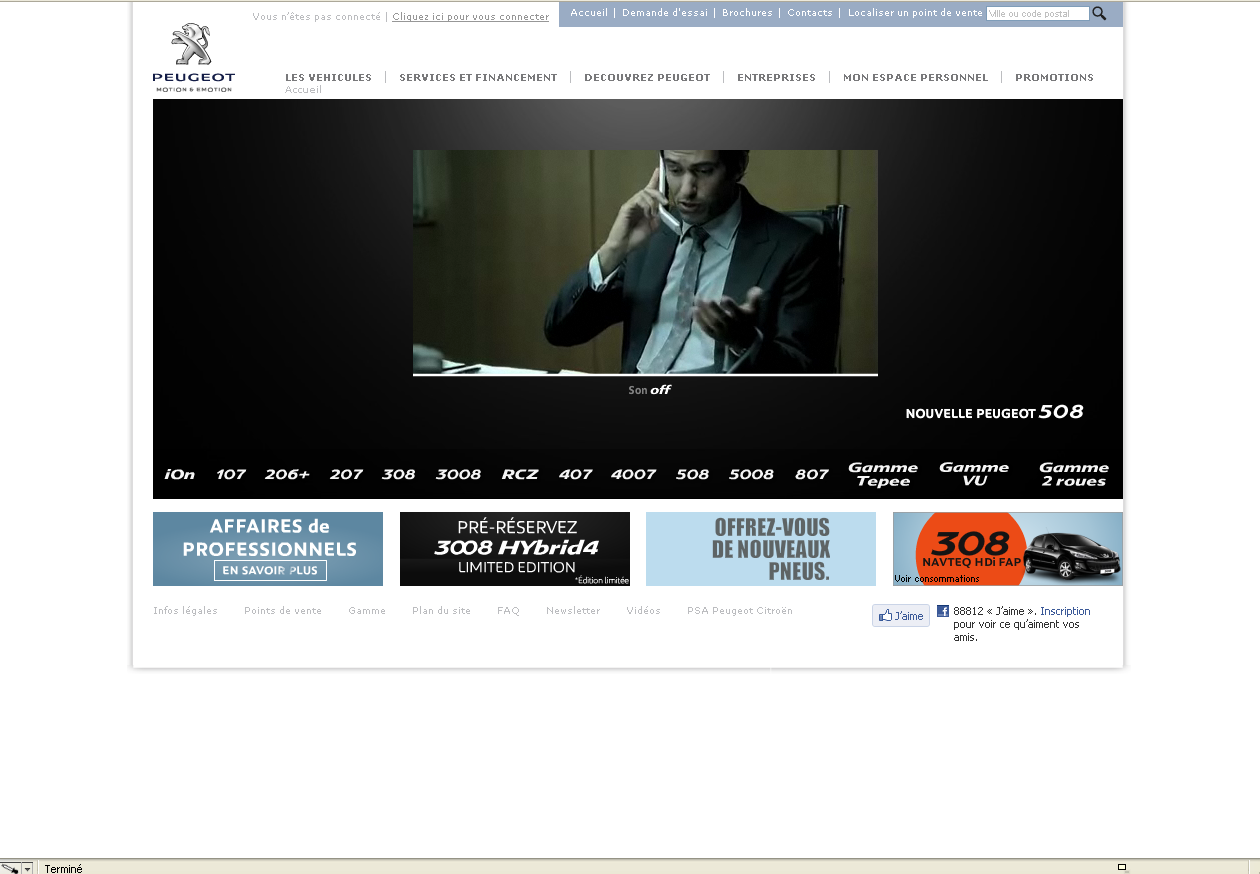The image size is (1260, 874).
Task: Open Vidéos footer link
Action: pos(643,611)
